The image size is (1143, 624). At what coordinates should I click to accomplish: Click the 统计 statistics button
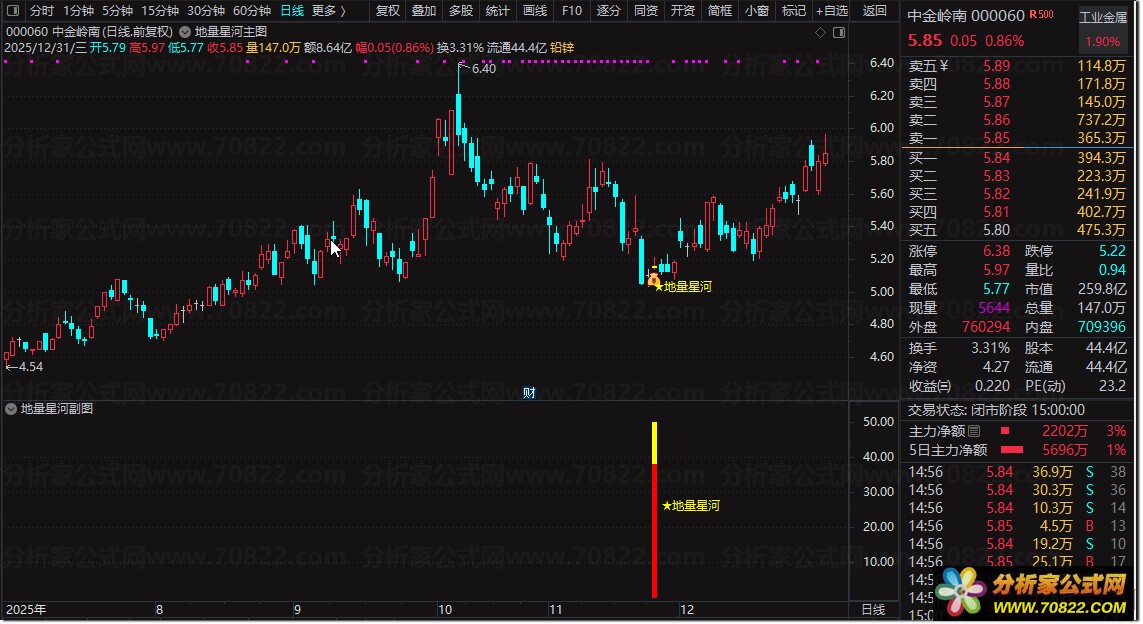click(498, 11)
